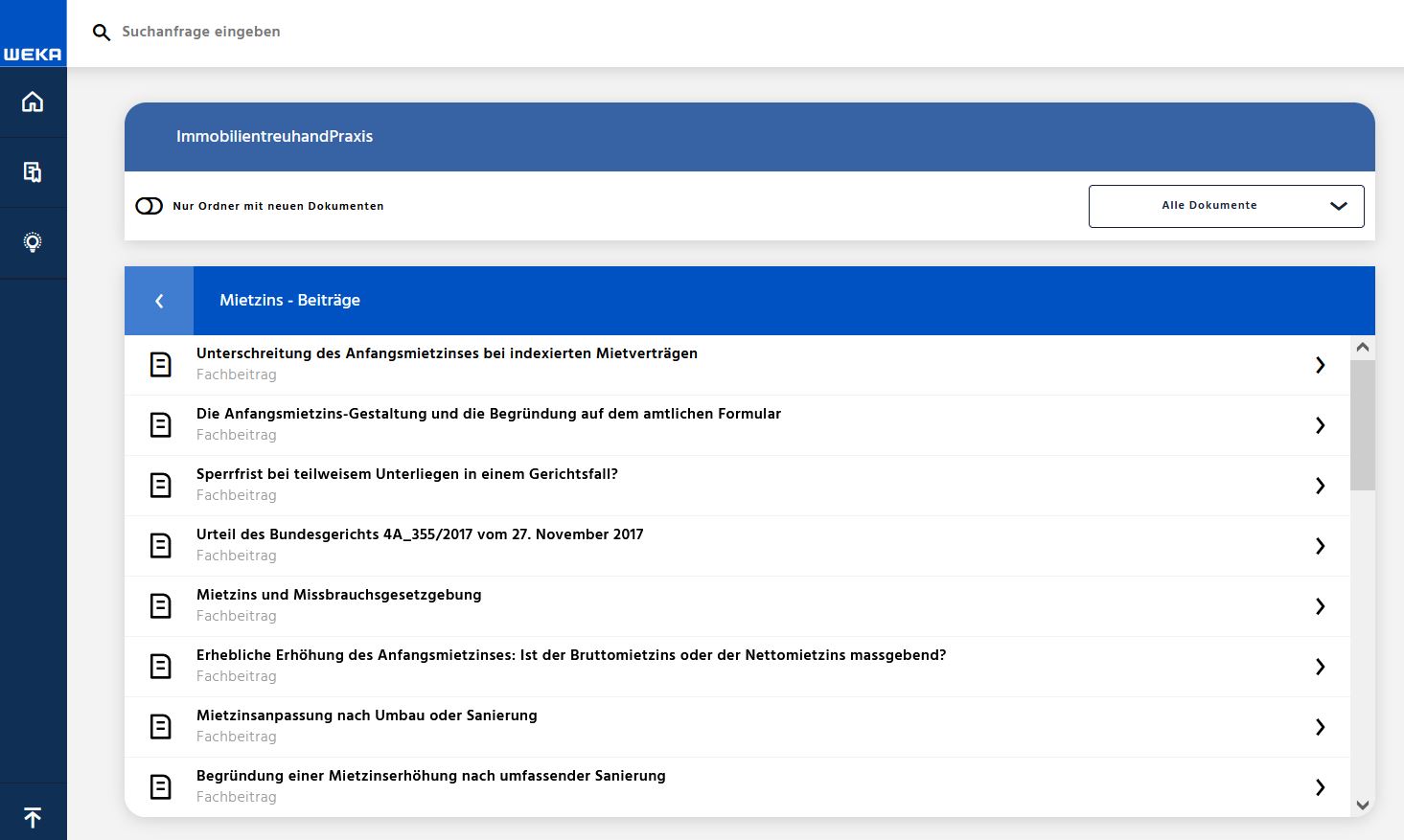Click the back arrow beside Mietzins - Beiträge
Image resolution: width=1404 pixels, height=840 pixels.
pyautogui.click(x=159, y=301)
